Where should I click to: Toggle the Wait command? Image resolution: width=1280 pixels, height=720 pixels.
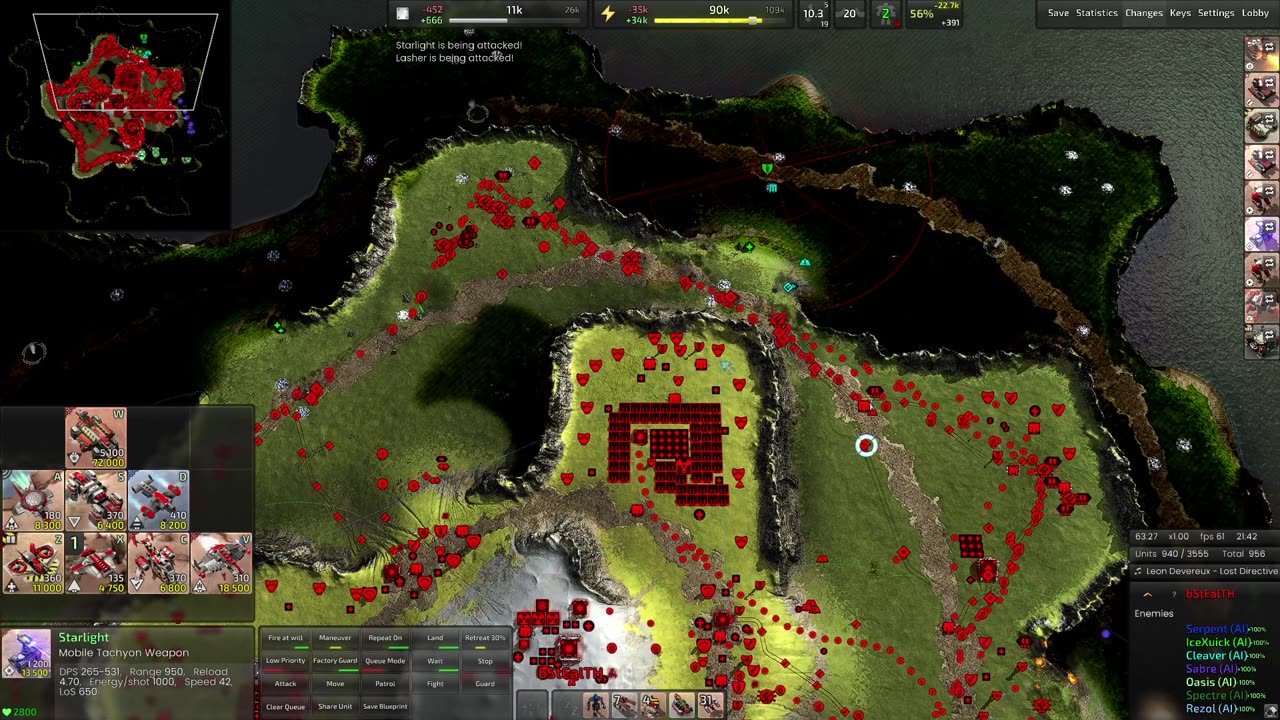435,661
